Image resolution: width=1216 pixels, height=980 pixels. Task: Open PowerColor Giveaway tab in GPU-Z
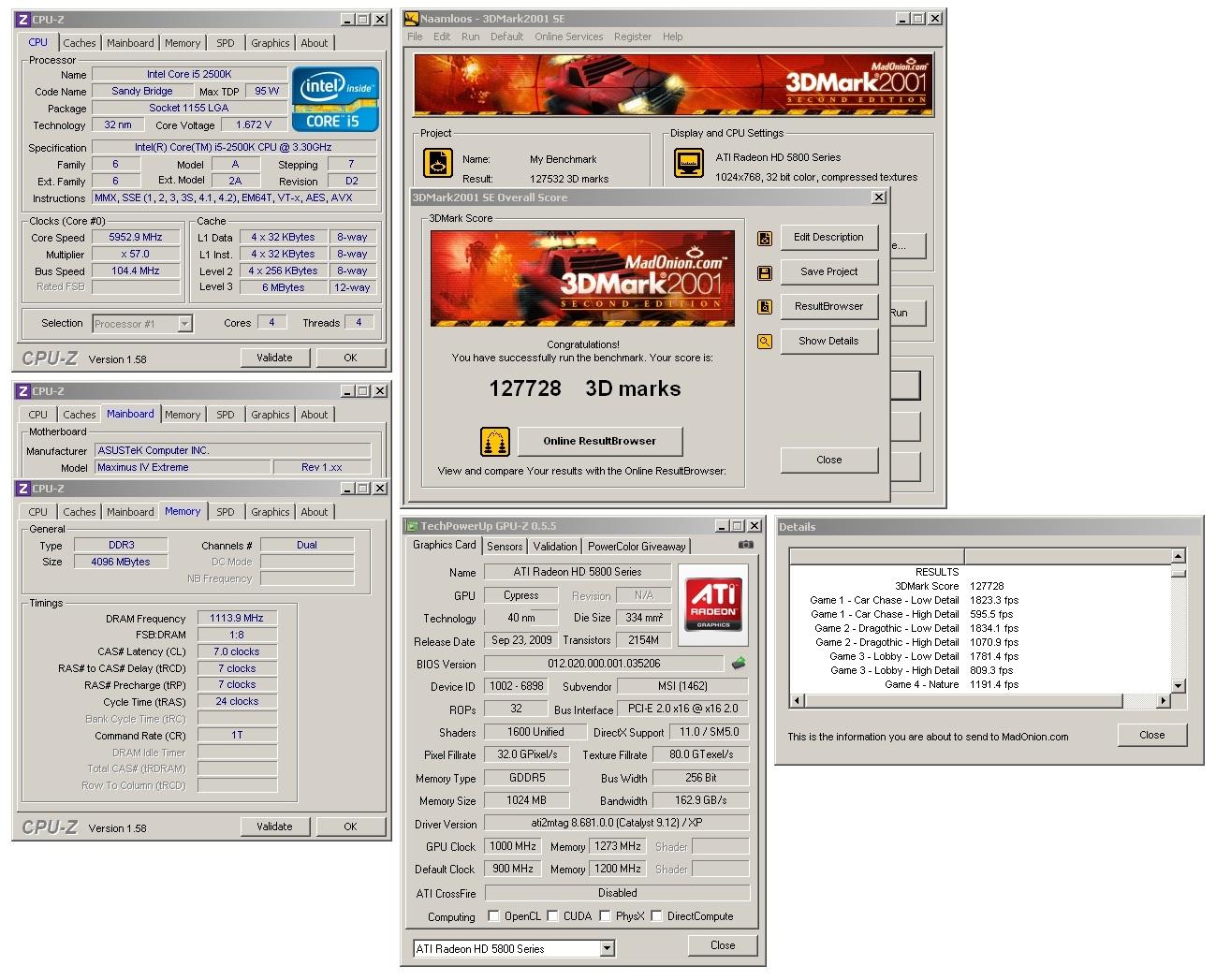(x=637, y=547)
